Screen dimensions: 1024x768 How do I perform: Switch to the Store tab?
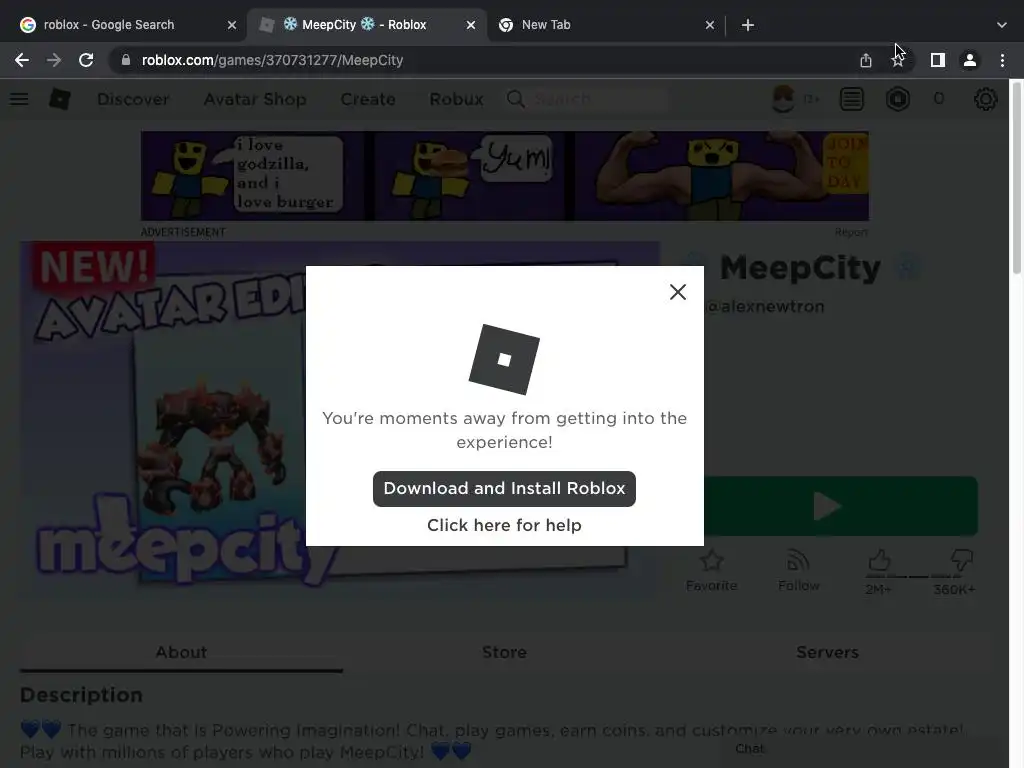pos(504,652)
